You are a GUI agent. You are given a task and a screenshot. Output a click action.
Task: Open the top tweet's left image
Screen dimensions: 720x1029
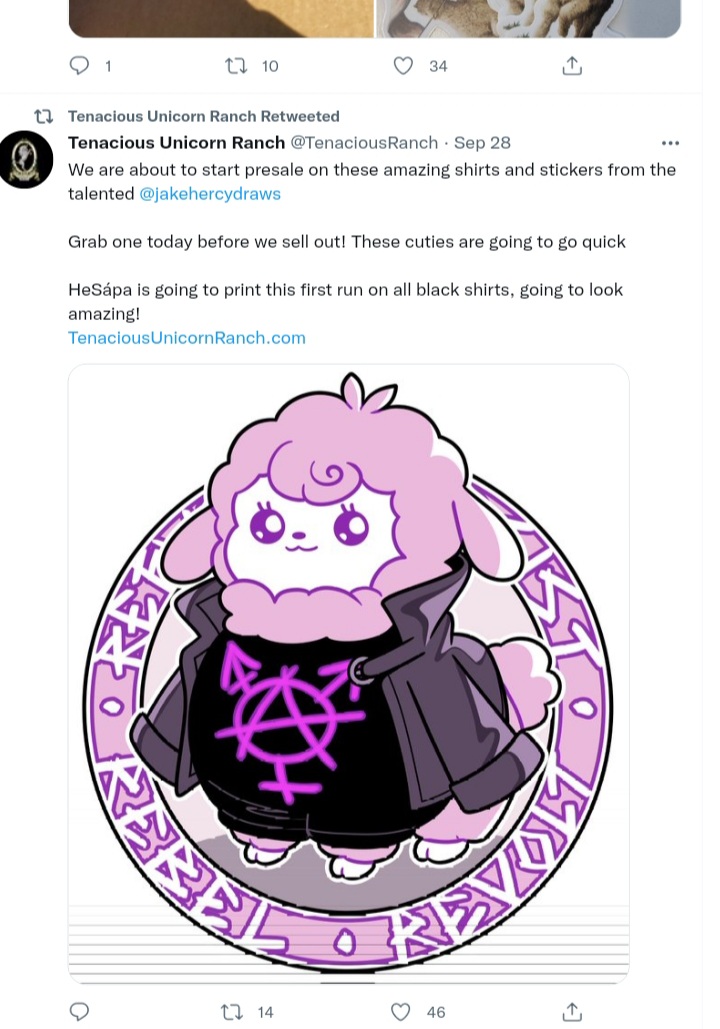pyautogui.click(x=221, y=18)
